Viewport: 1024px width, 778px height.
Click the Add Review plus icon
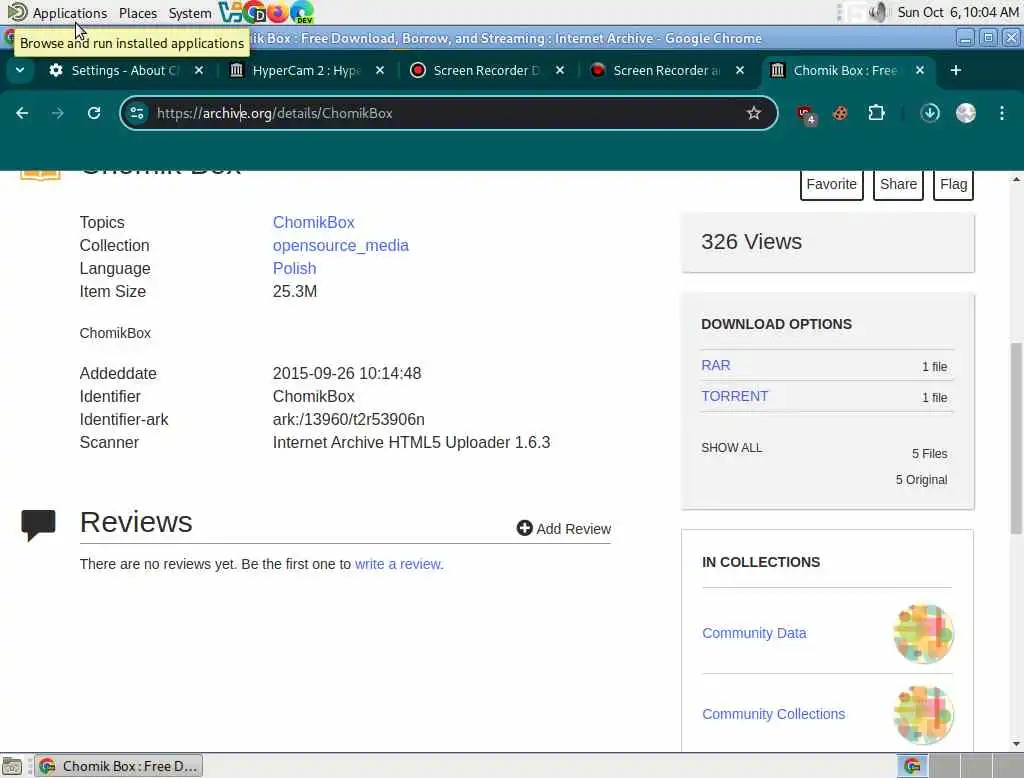coord(524,528)
